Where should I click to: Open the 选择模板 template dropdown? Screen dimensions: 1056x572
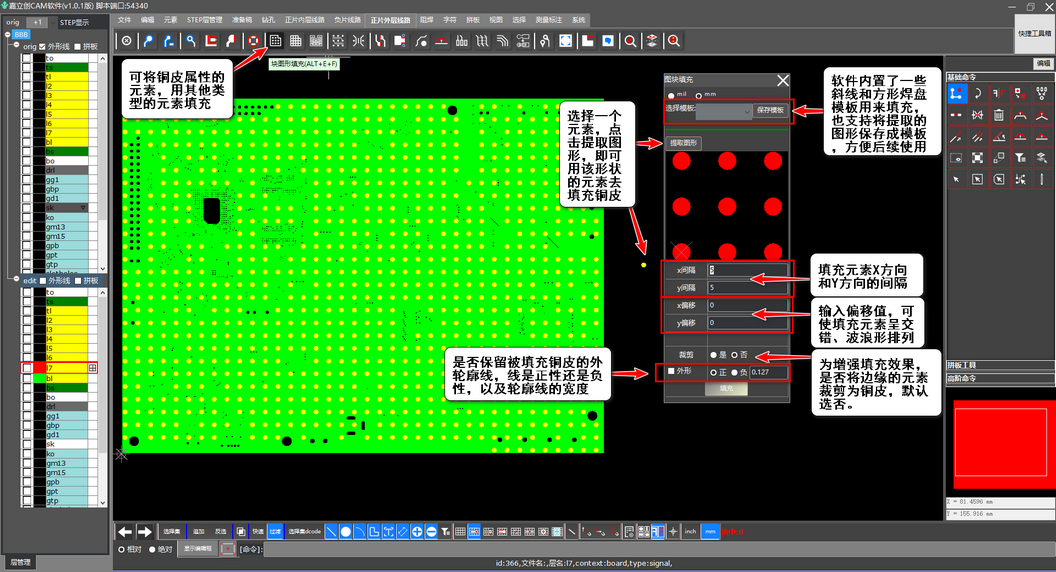tap(723, 110)
